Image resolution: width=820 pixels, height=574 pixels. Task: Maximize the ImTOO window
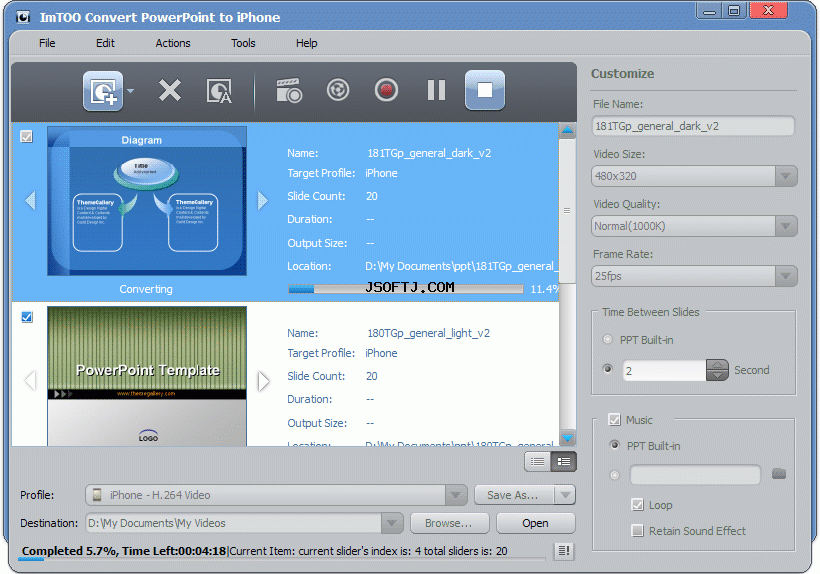tap(735, 10)
